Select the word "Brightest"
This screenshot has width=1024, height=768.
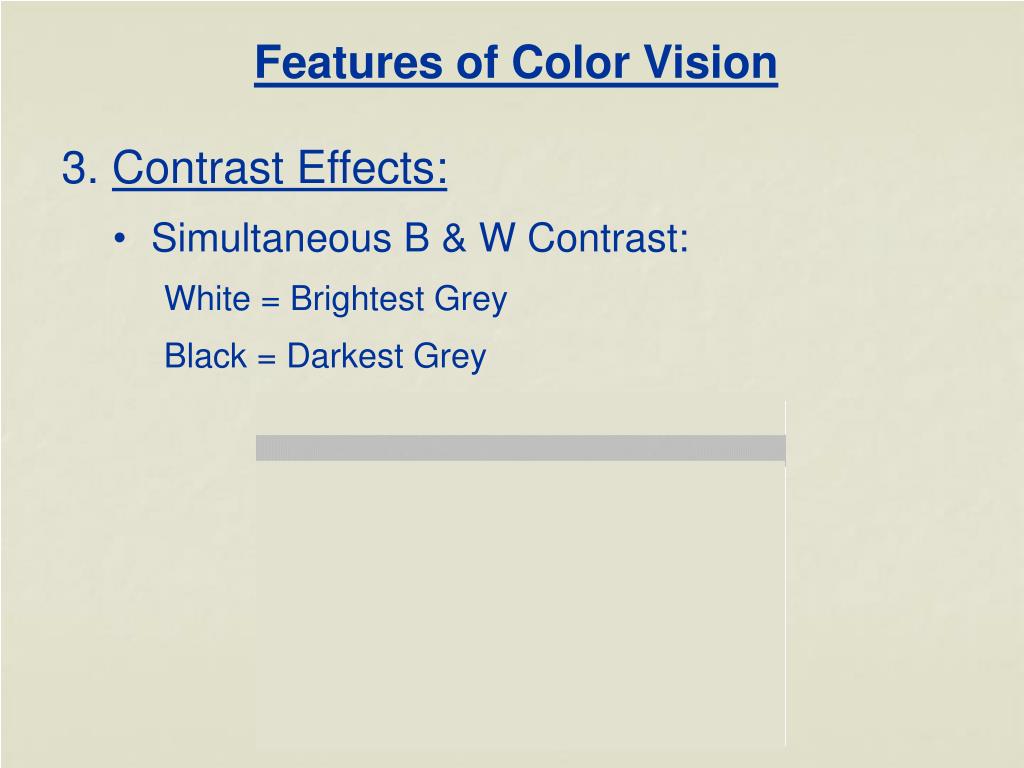pyautogui.click(x=357, y=299)
